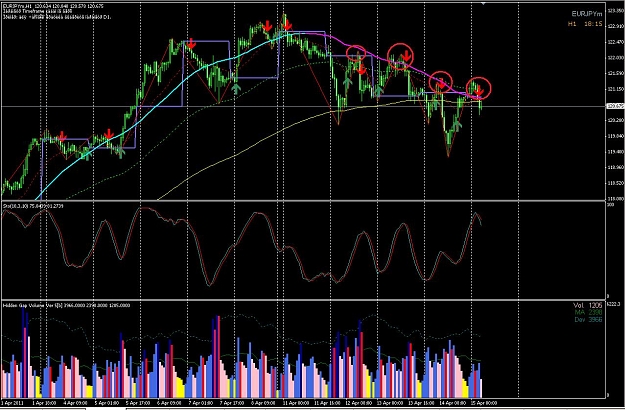Image resolution: width=625 pixels, height=410 pixels.
Task: Click the horizontal current-price line
Action: pos(303,106)
